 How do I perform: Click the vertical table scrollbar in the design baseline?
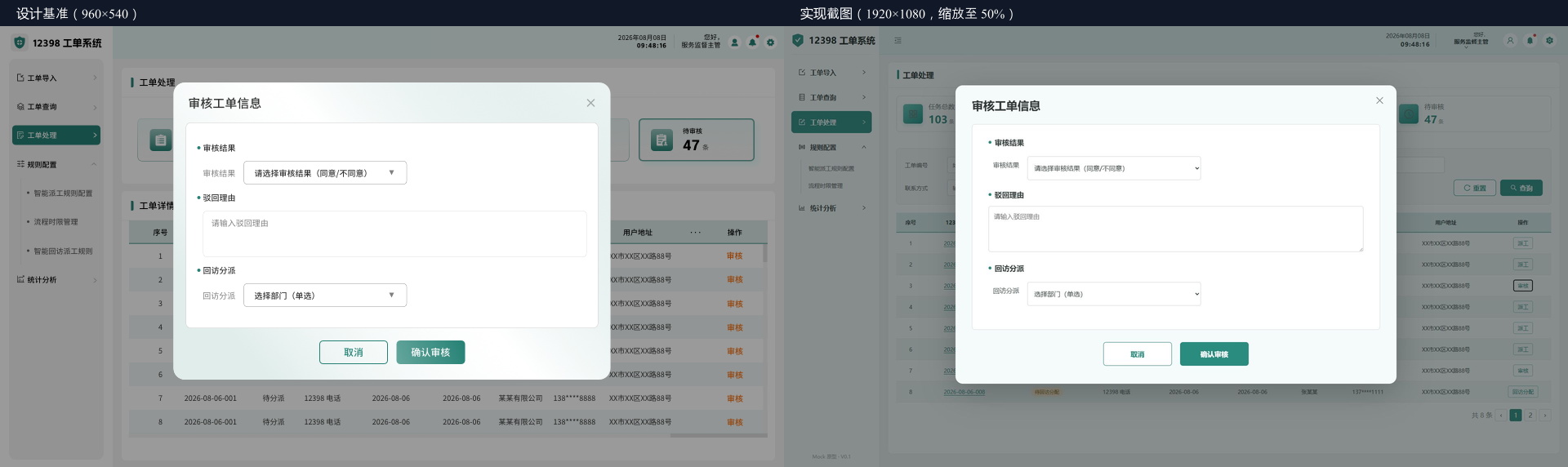tap(765, 253)
